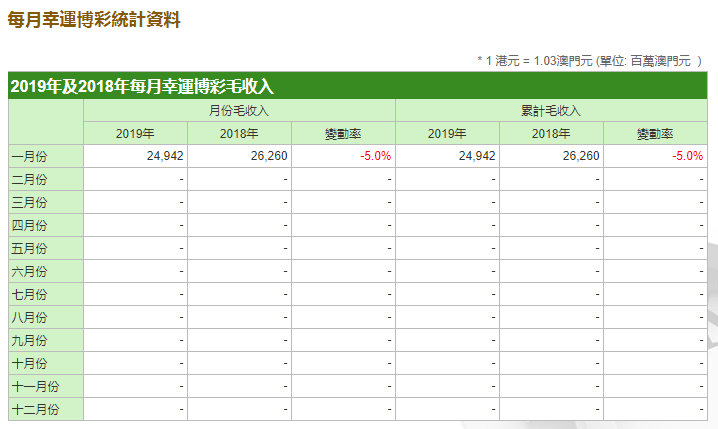Click 2019年 header under 月份毛收入
Viewport: 718px width, 429px height.
tap(135, 134)
